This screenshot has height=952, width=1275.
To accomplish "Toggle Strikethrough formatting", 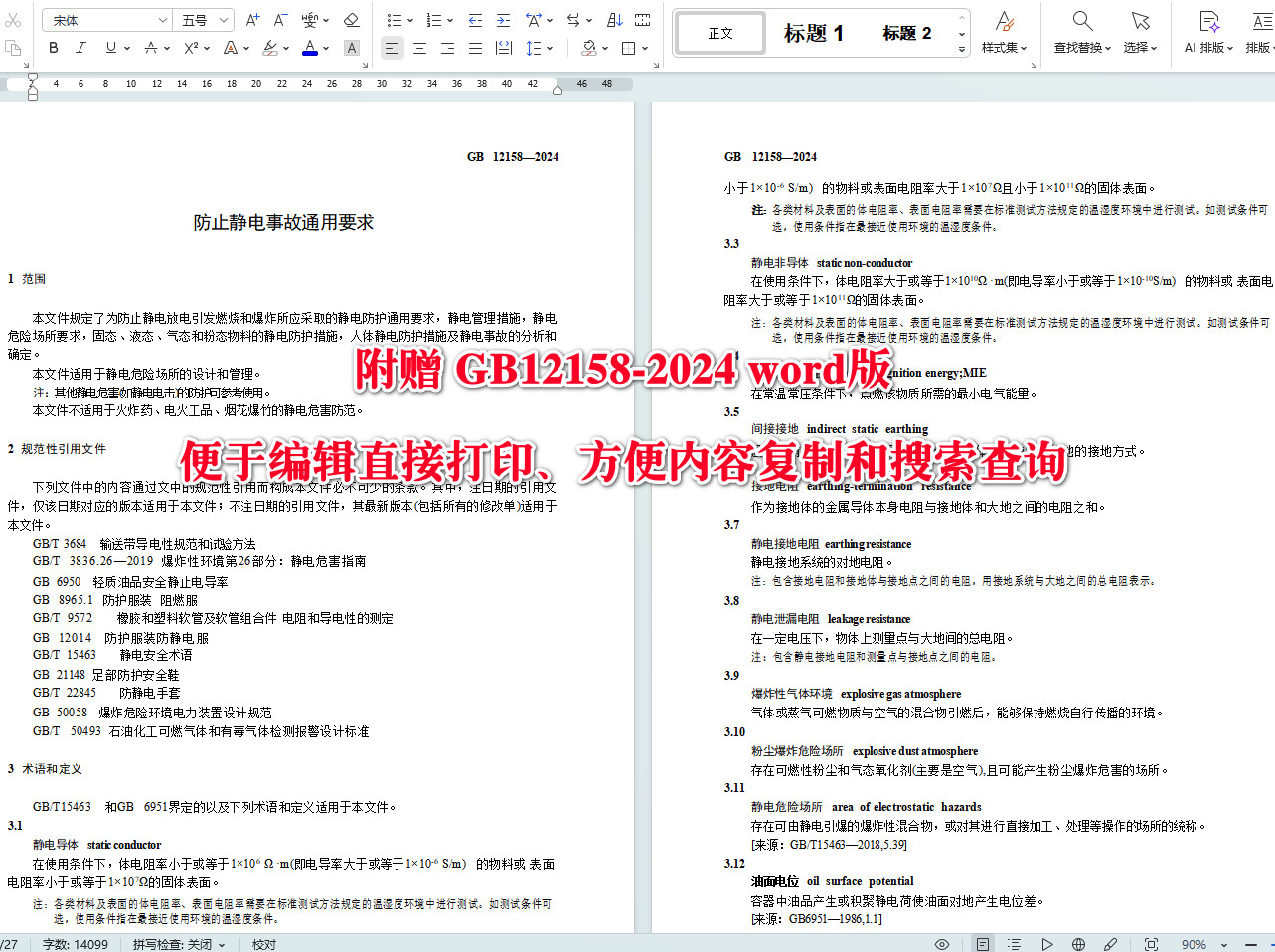I will (x=150, y=47).
